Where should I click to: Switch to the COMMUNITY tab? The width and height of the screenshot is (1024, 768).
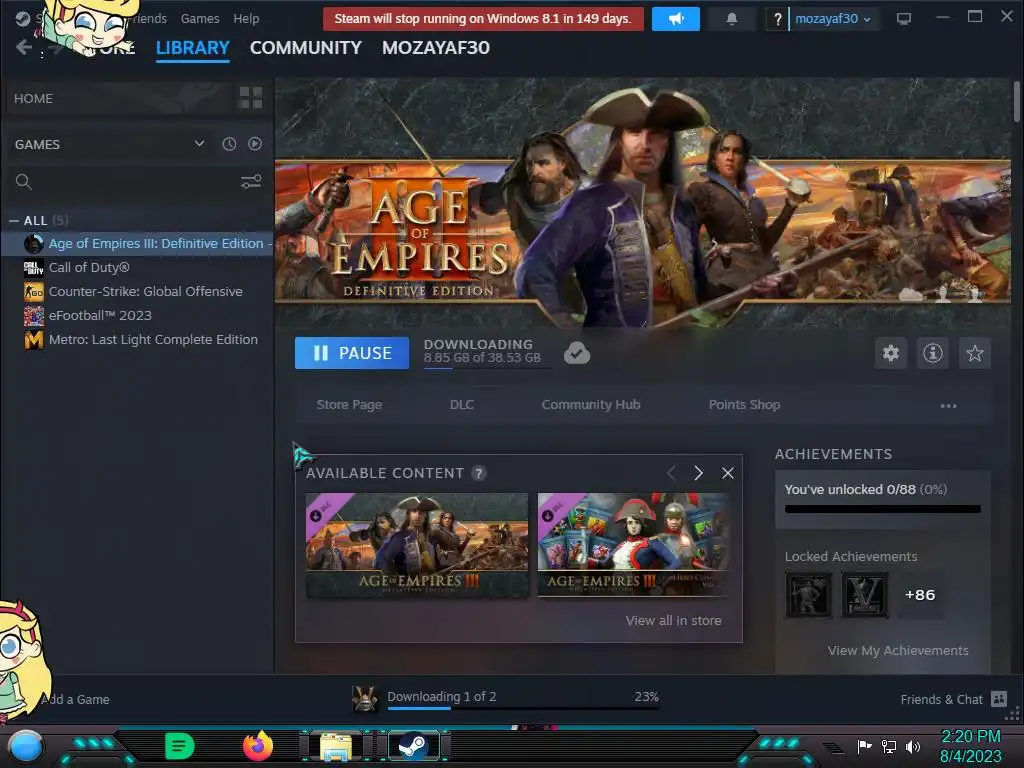click(x=306, y=48)
